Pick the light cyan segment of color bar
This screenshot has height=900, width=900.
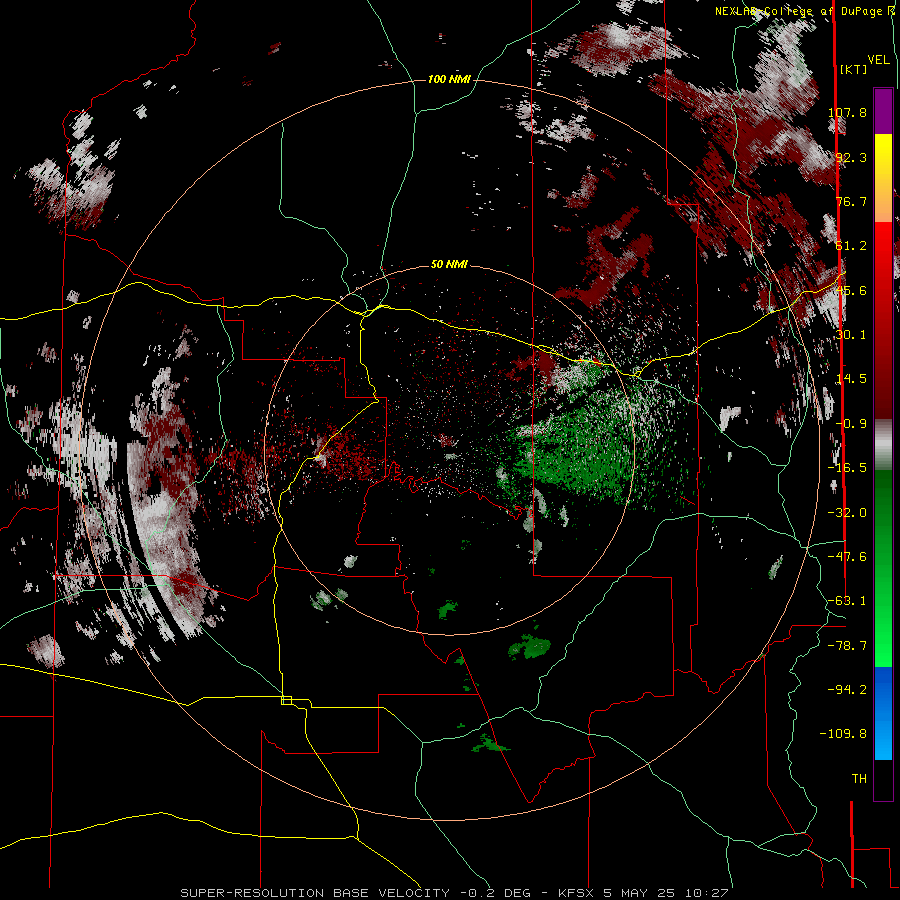click(883, 740)
